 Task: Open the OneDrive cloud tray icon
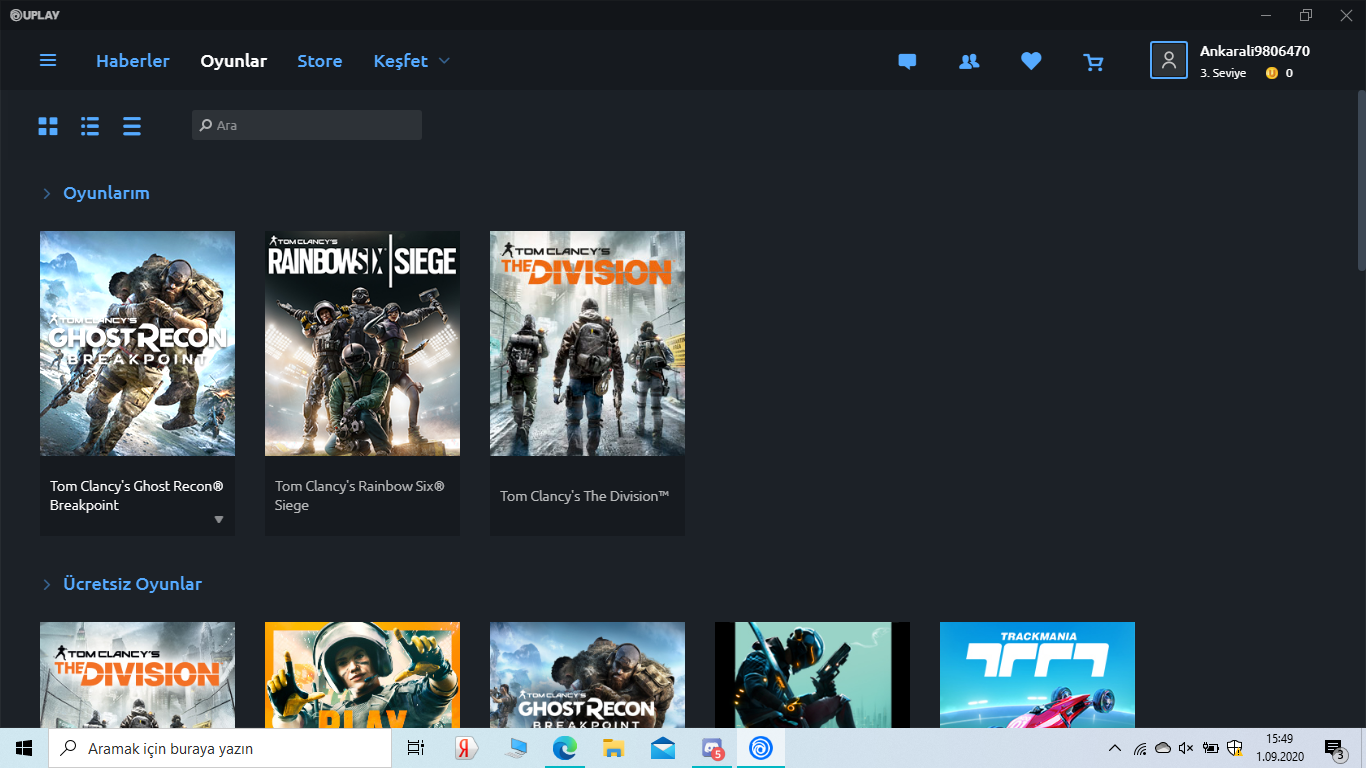click(x=1163, y=748)
